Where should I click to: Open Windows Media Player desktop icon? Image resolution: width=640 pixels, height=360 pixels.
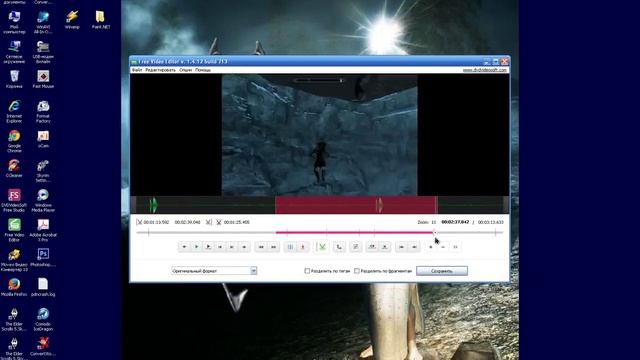point(43,200)
